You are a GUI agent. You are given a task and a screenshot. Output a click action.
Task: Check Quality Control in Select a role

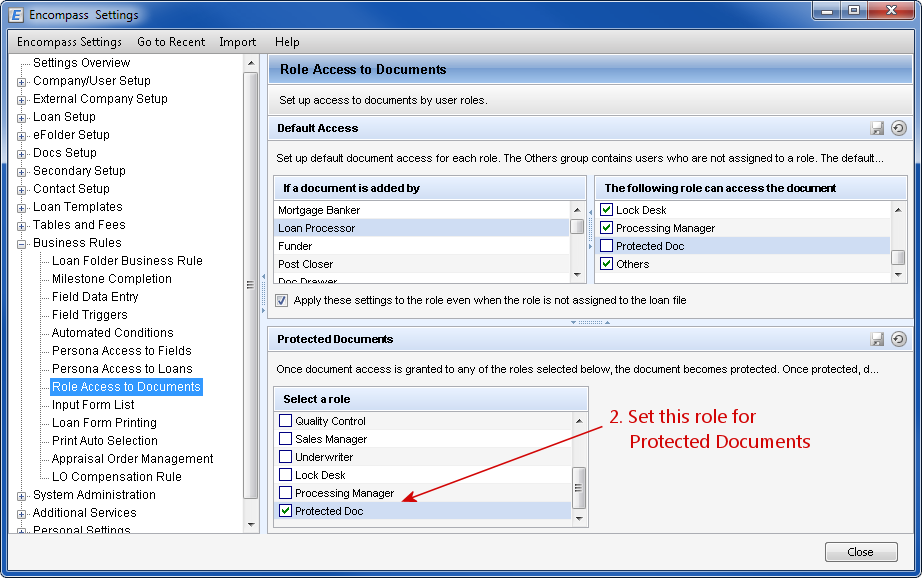[x=285, y=421]
